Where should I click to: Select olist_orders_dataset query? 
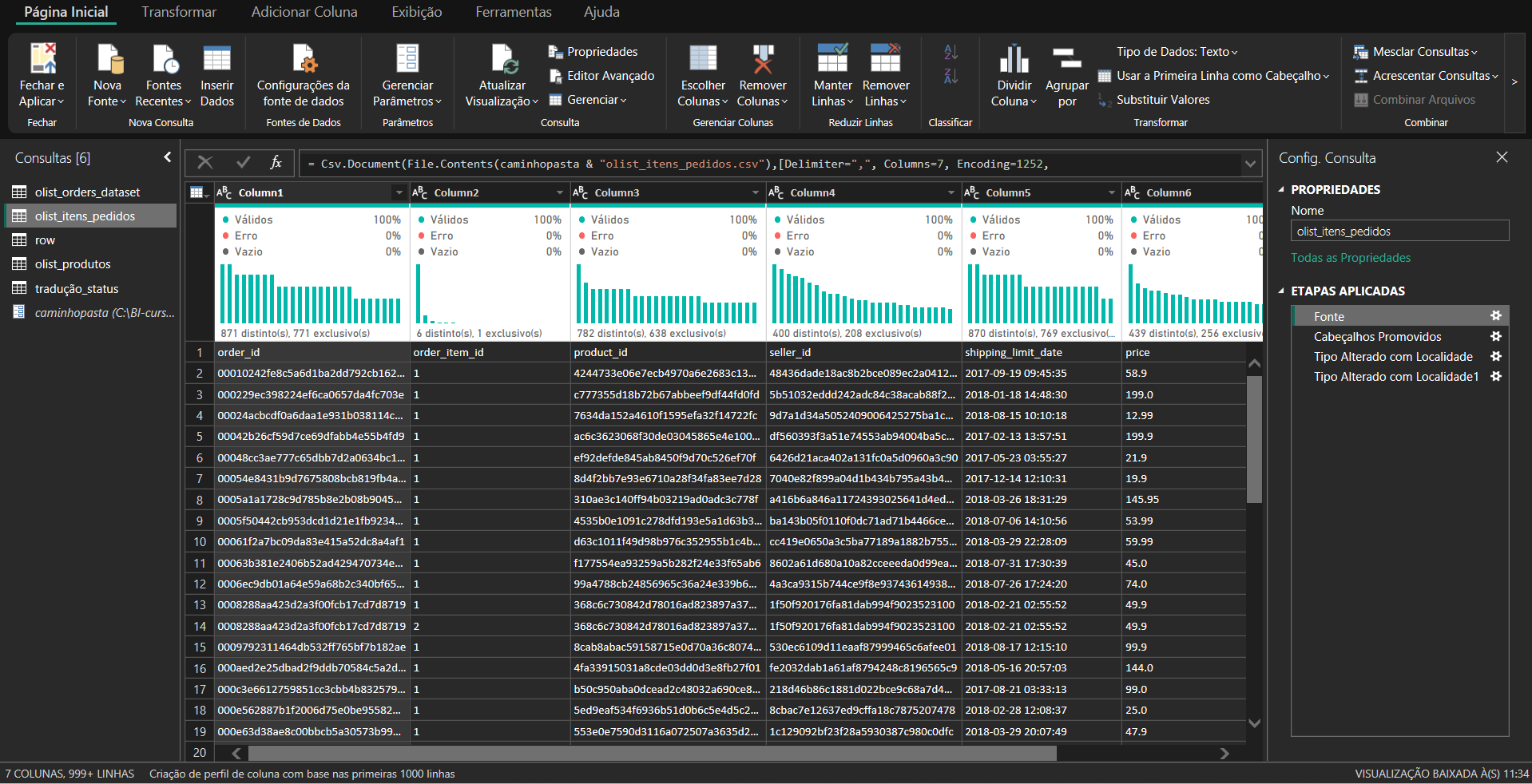(90, 192)
